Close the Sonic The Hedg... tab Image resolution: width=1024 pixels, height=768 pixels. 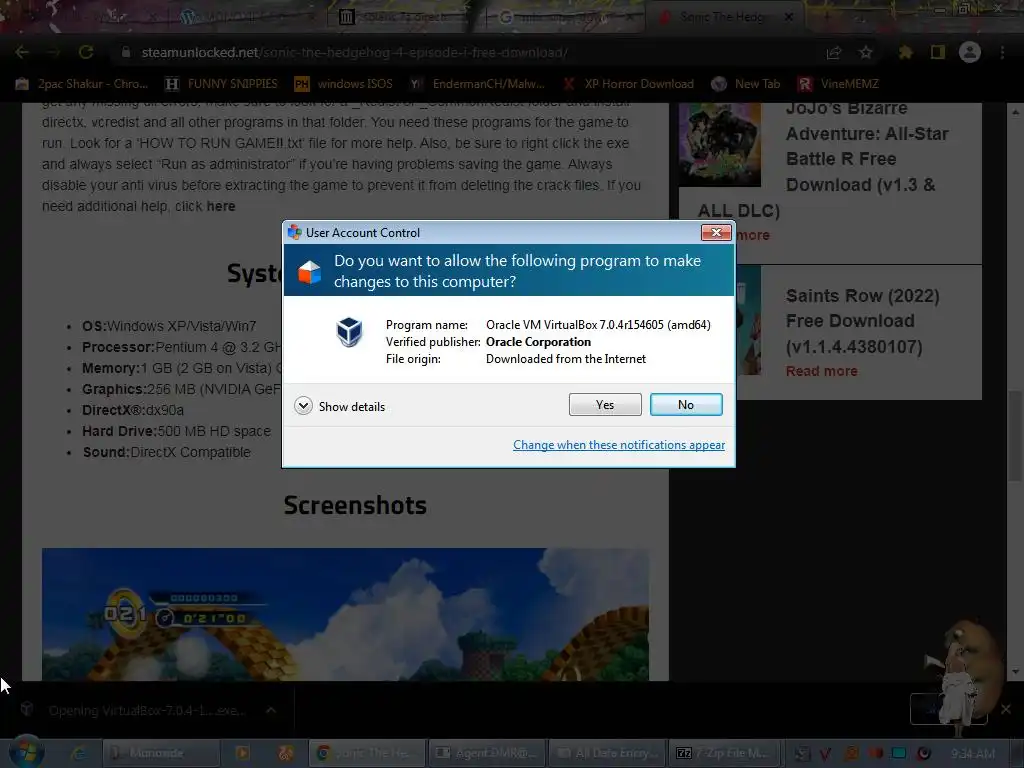[789, 17]
